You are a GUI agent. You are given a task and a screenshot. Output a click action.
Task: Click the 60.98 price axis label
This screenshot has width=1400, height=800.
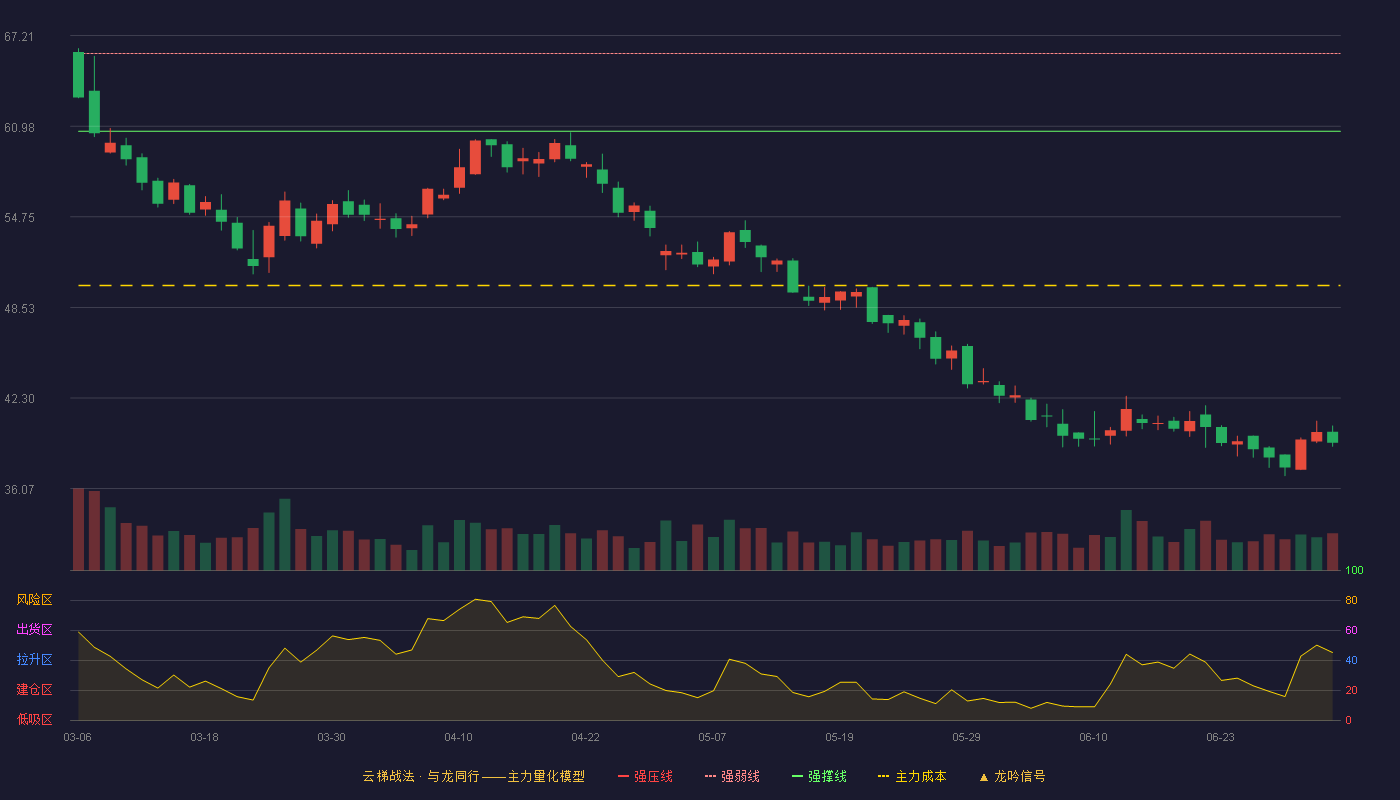(x=19, y=128)
